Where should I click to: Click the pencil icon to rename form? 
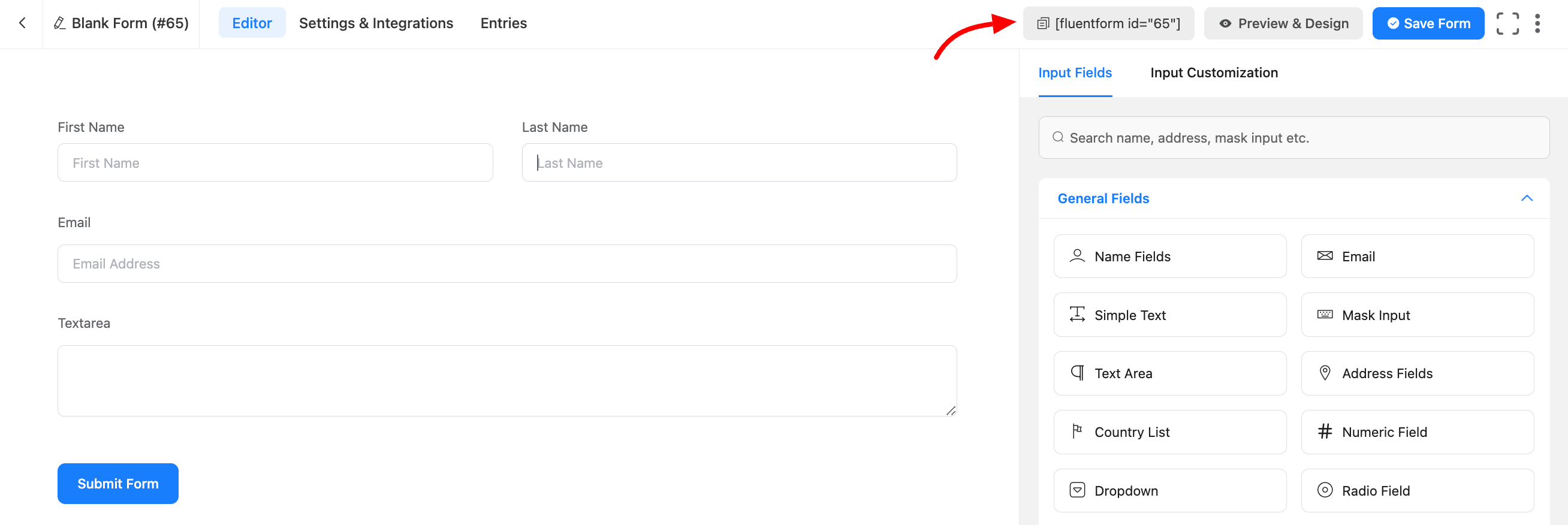(59, 23)
